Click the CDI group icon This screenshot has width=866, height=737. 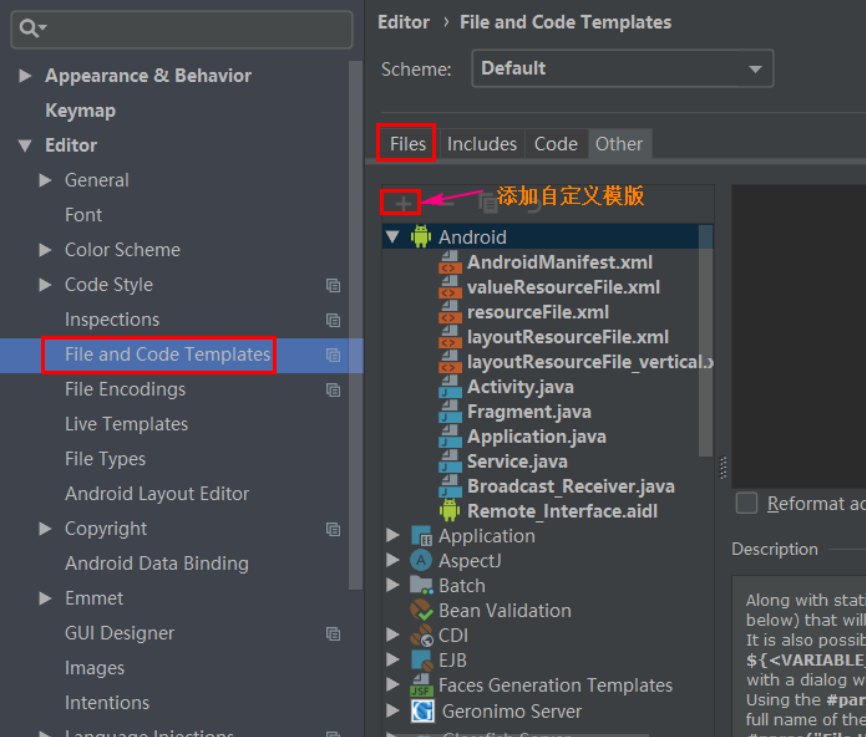pos(421,635)
